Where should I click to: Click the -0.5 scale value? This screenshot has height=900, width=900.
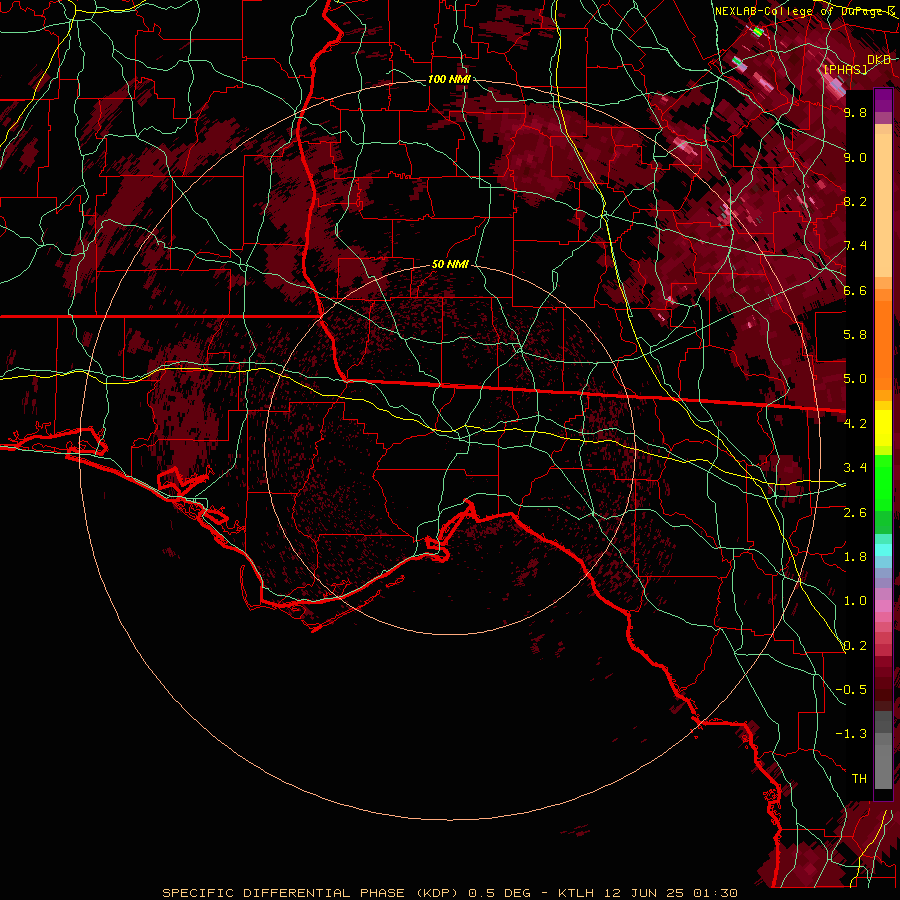tap(851, 690)
